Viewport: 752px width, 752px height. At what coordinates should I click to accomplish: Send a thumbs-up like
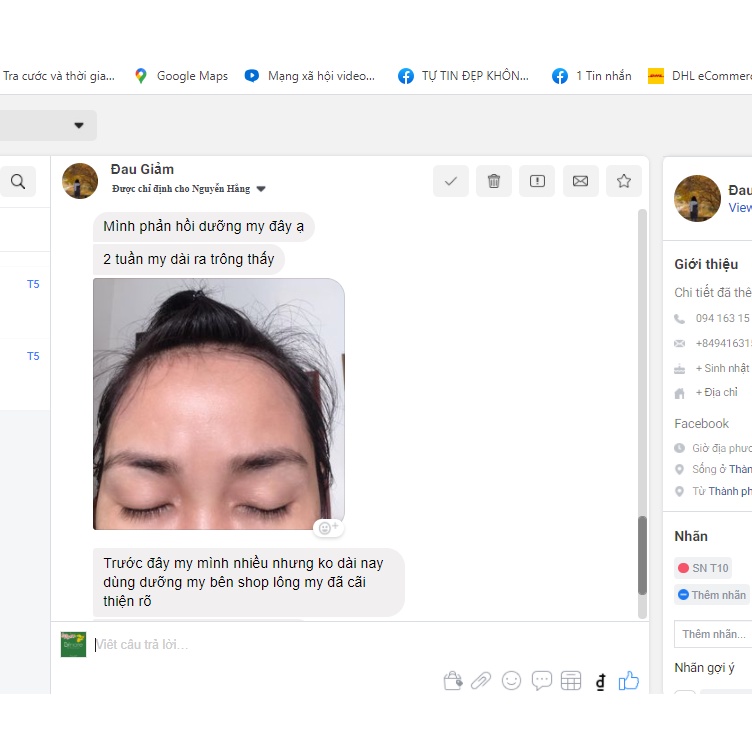pyautogui.click(x=628, y=681)
